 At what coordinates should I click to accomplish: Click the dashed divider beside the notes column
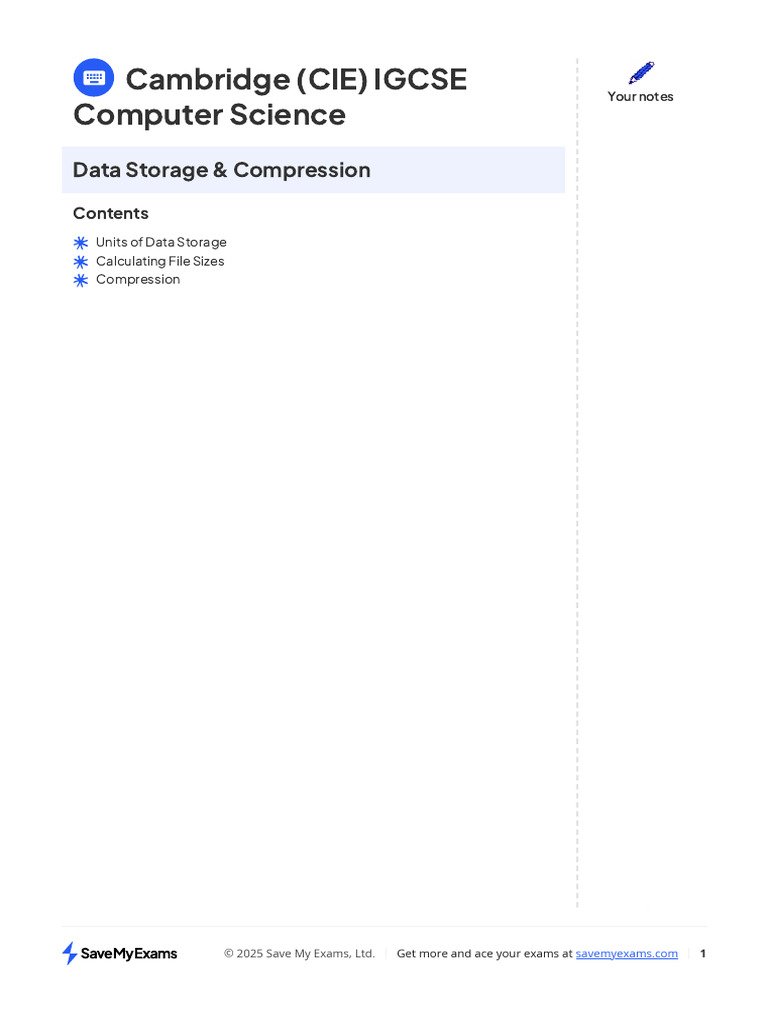pyautogui.click(x=577, y=500)
